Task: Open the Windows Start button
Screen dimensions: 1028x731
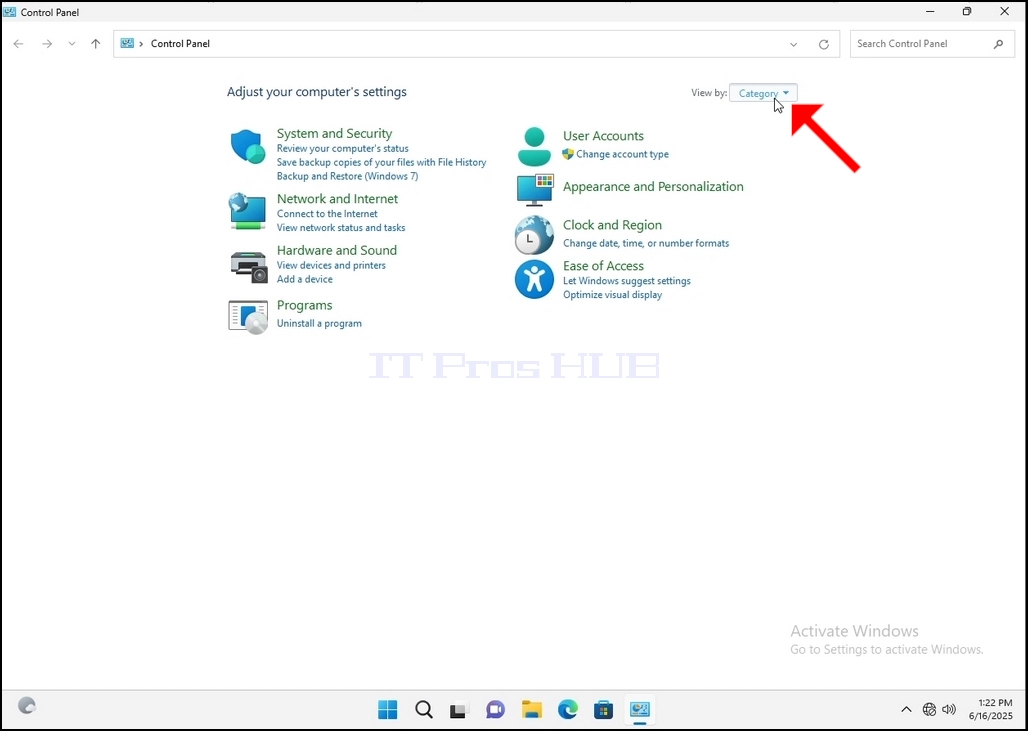Action: click(387, 709)
